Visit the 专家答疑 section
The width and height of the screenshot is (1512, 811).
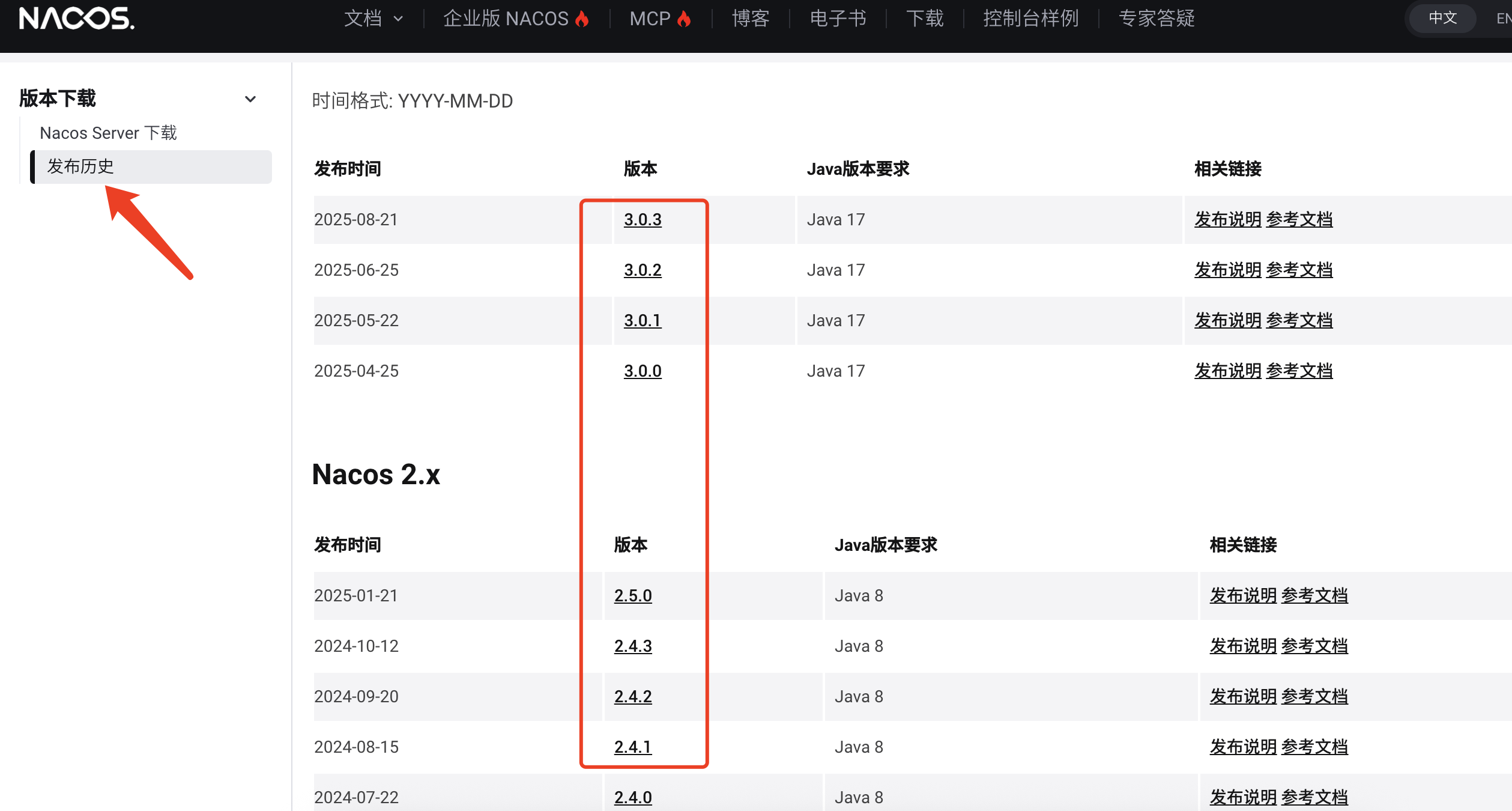tap(1156, 18)
